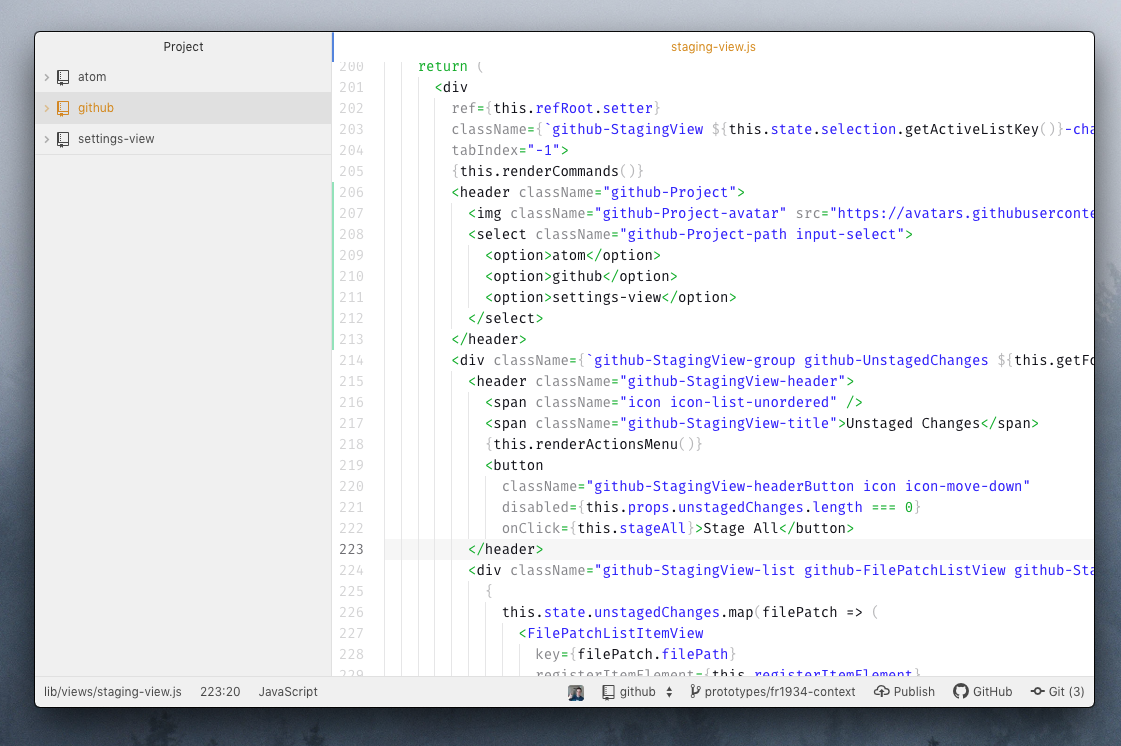Click line number 214 in gutter
Viewport: 1121px width, 746px height.
[x=351, y=360]
